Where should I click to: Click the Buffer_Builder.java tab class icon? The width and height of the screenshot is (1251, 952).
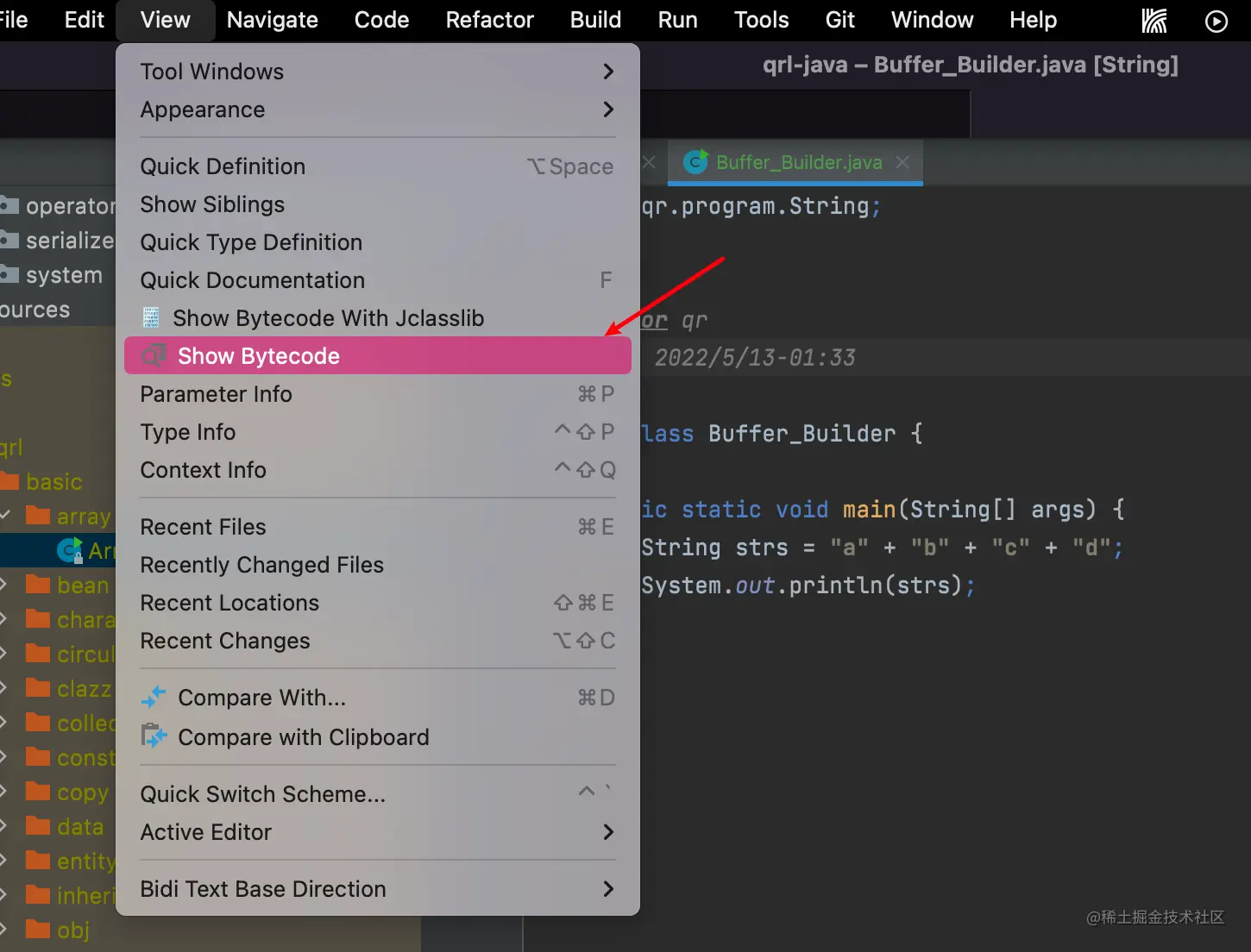pos(695,162)
